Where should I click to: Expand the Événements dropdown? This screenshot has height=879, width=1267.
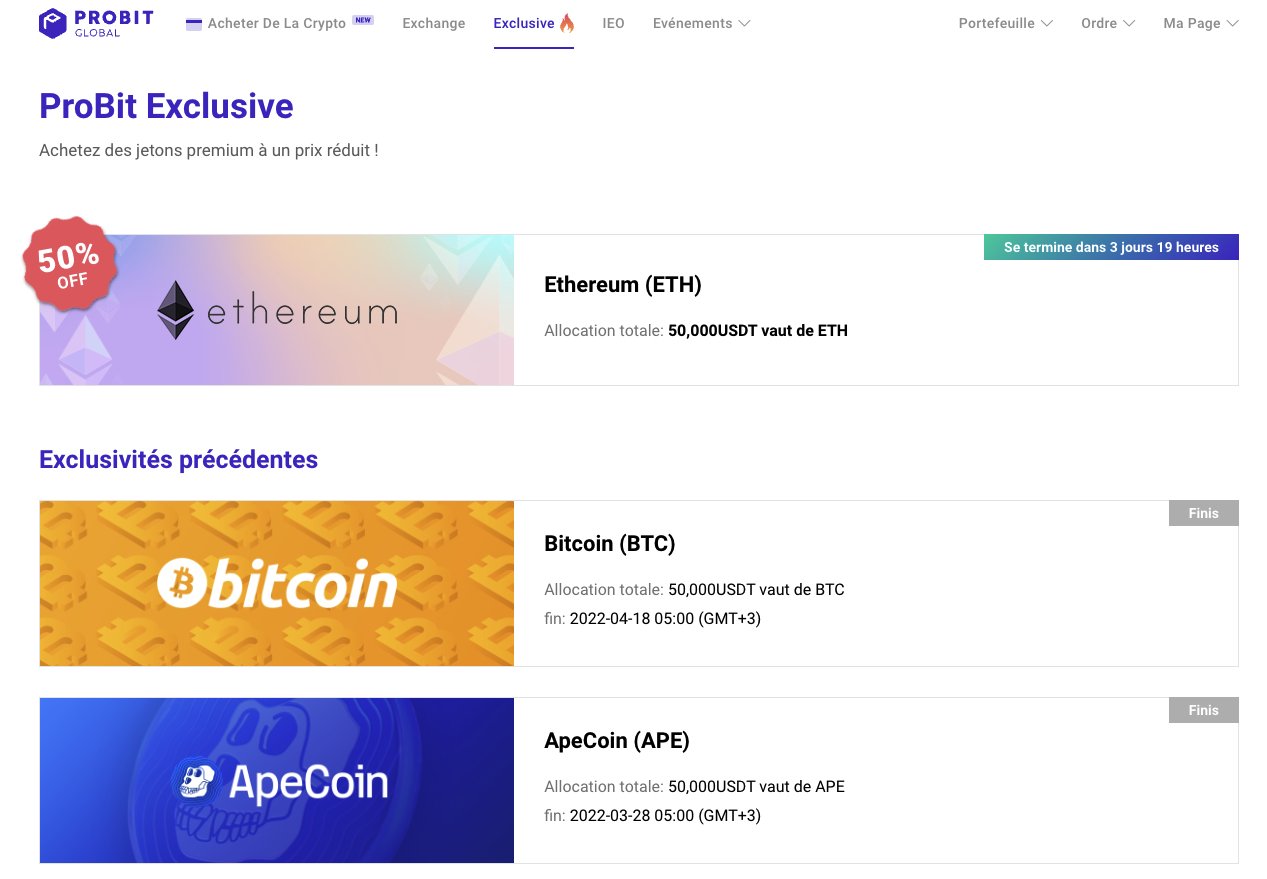click(701, 22)
